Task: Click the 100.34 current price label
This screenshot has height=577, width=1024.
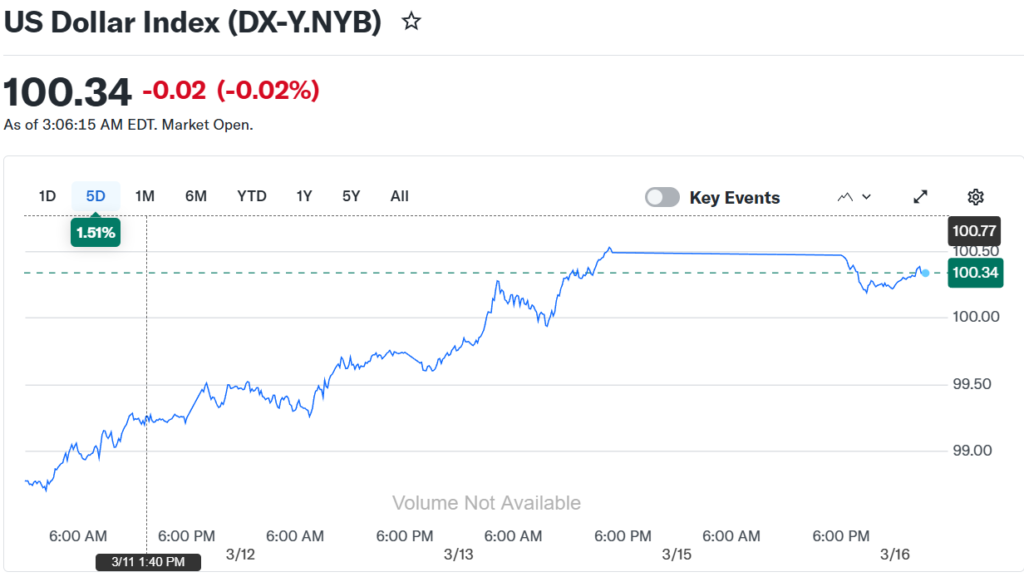Action: coord(975,273)
